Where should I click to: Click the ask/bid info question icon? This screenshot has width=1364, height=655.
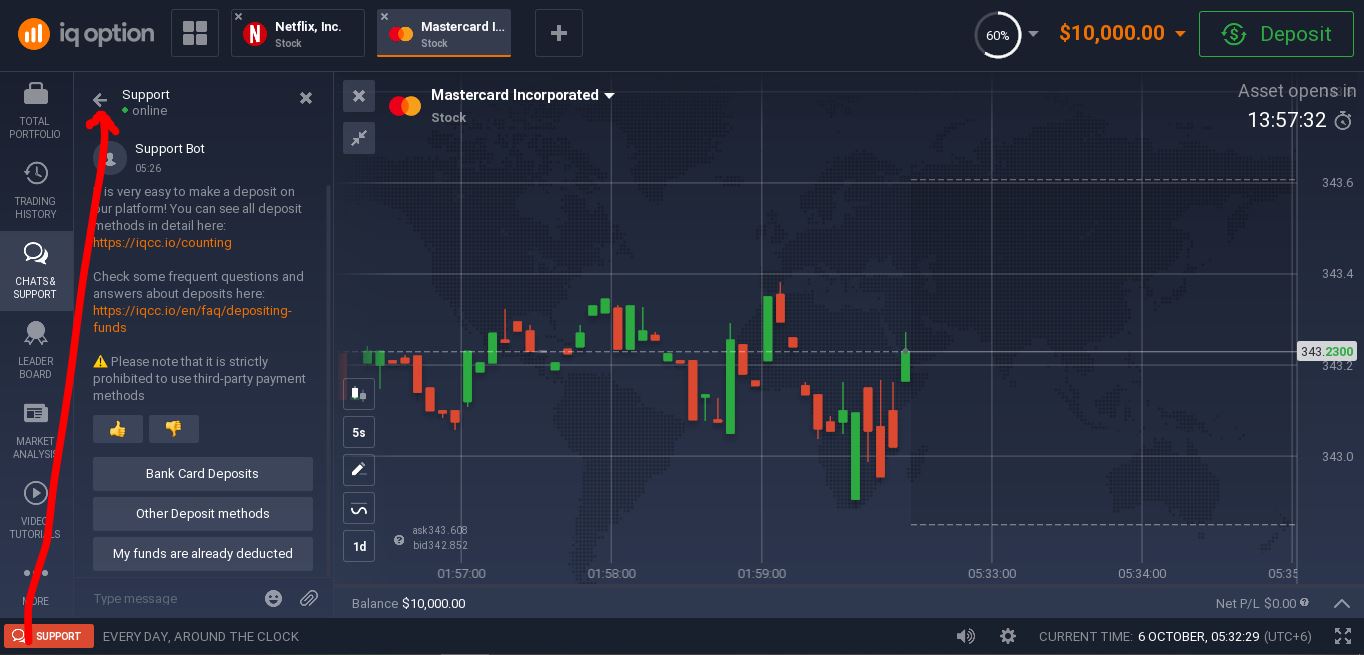coord(399,540)
